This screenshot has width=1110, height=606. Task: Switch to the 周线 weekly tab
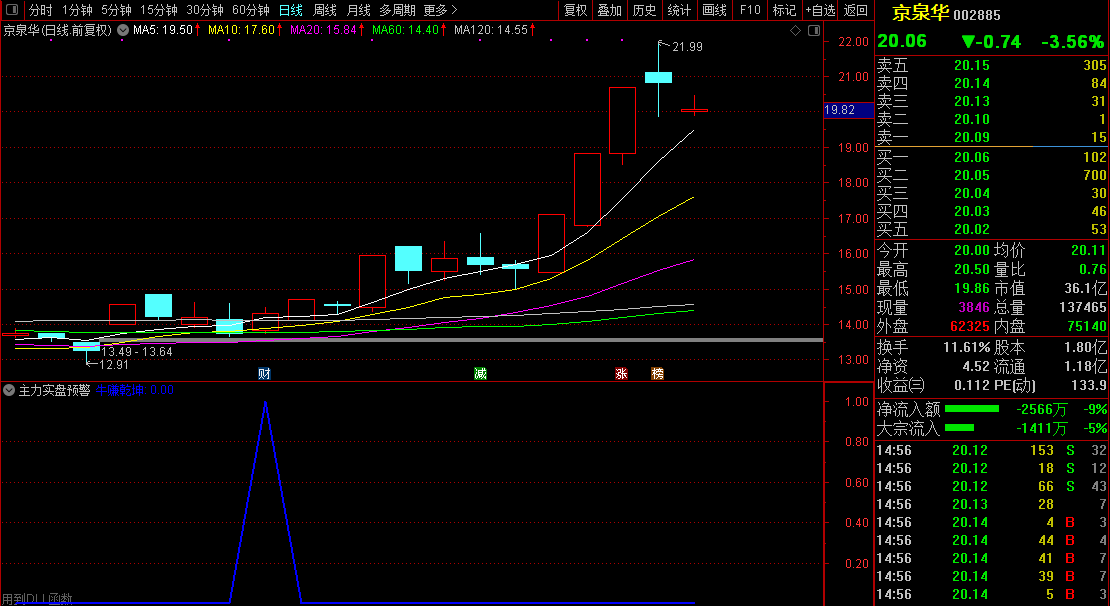pyautogui.click(x=325, y=10)
